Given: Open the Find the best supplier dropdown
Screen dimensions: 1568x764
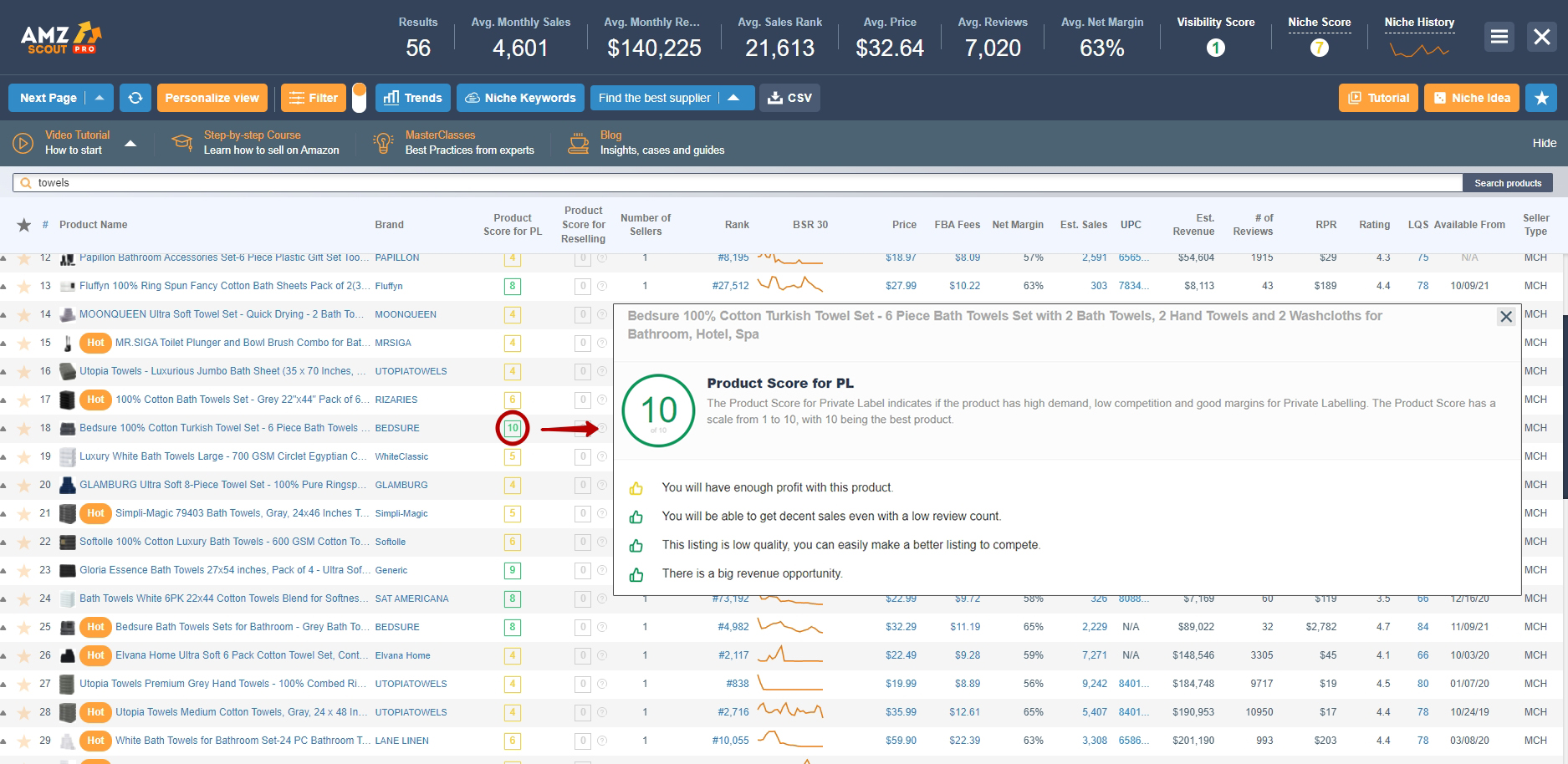Looking at the screenshot, I should [x=735, y=98].
